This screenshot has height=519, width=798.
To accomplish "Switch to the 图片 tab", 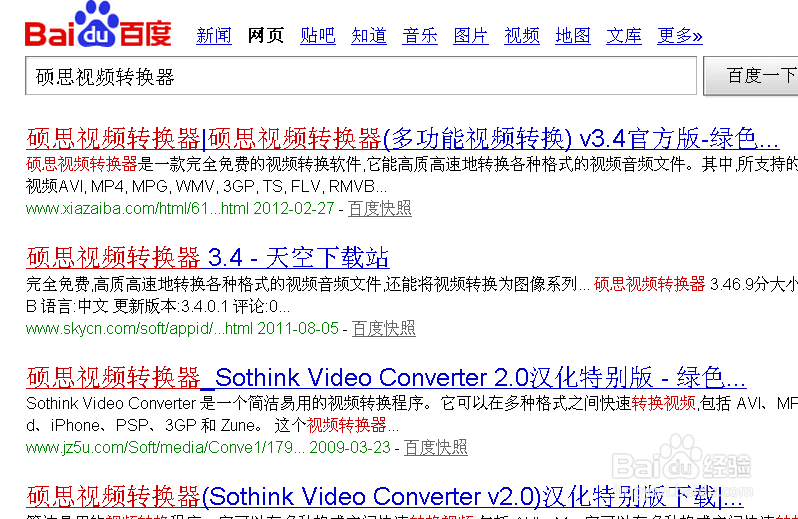I will click(471, 36).
